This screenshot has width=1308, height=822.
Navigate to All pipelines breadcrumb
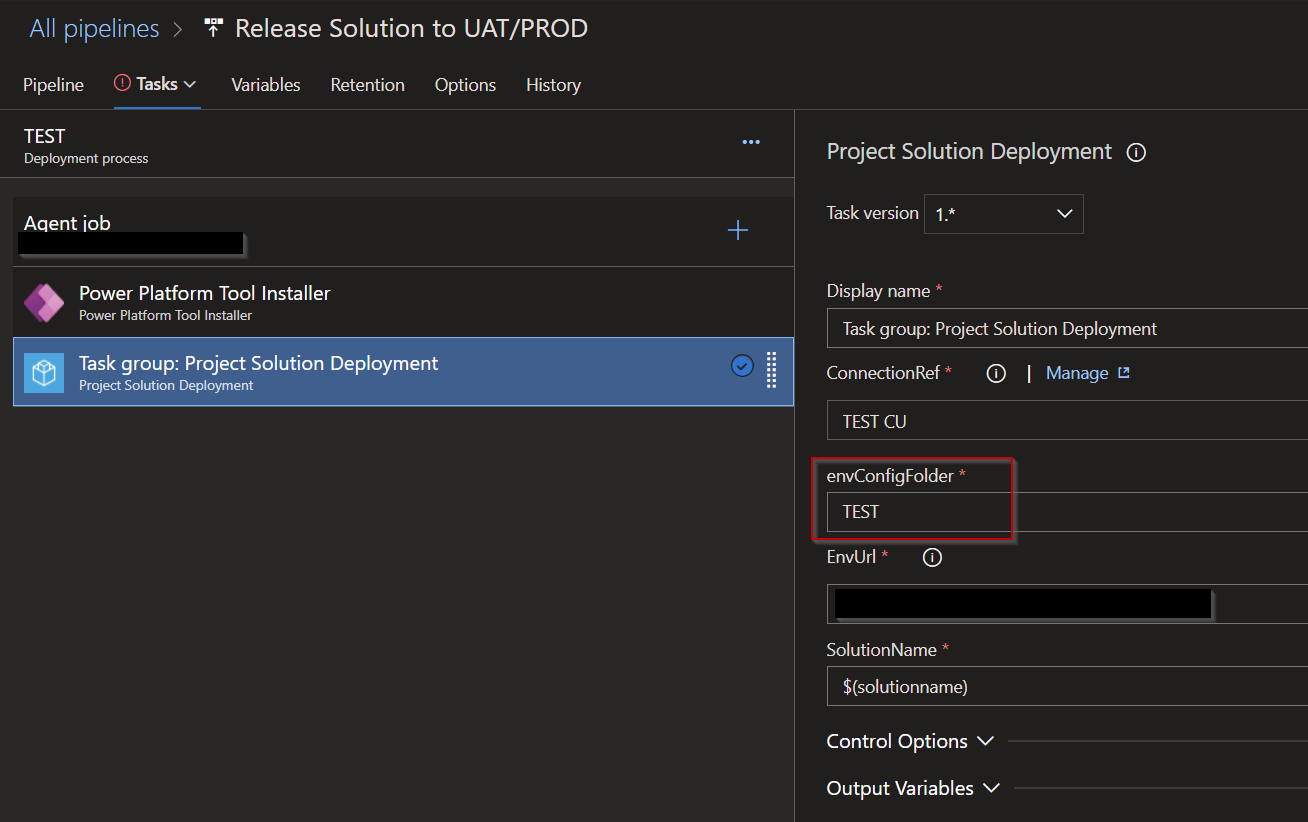click(x=94, y=29)
